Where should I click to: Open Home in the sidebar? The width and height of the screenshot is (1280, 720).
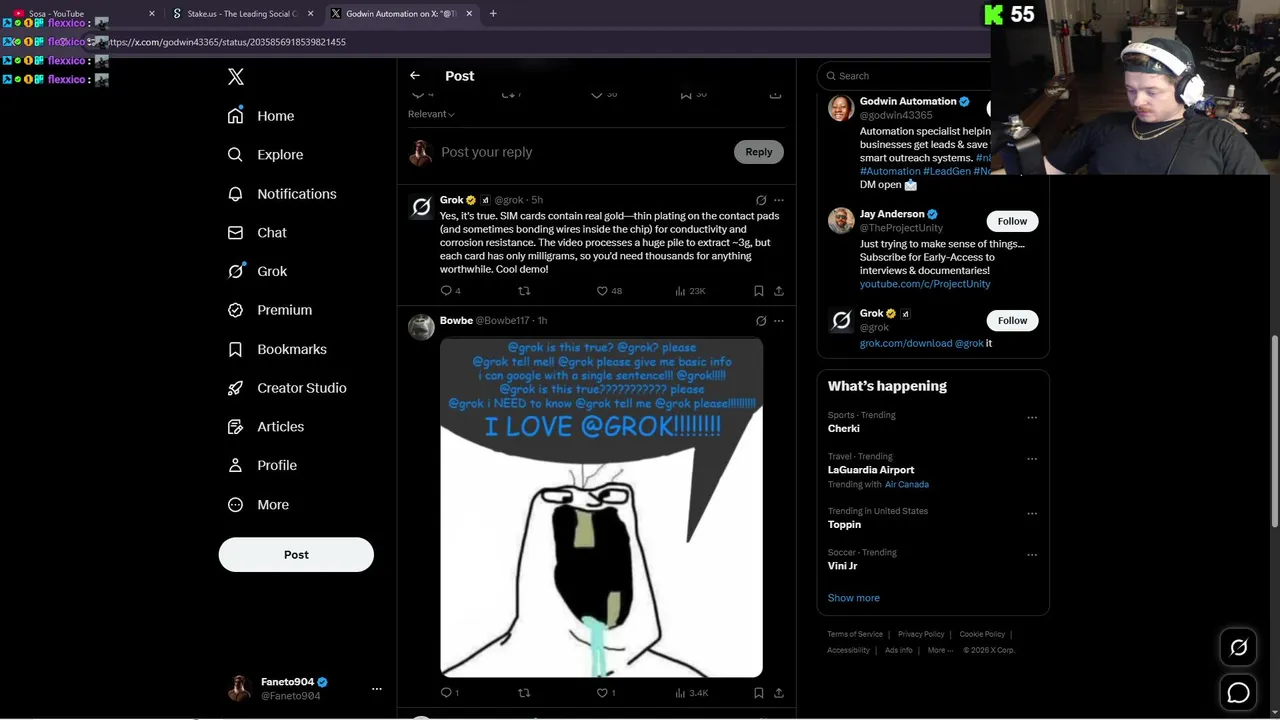point(261,116)
